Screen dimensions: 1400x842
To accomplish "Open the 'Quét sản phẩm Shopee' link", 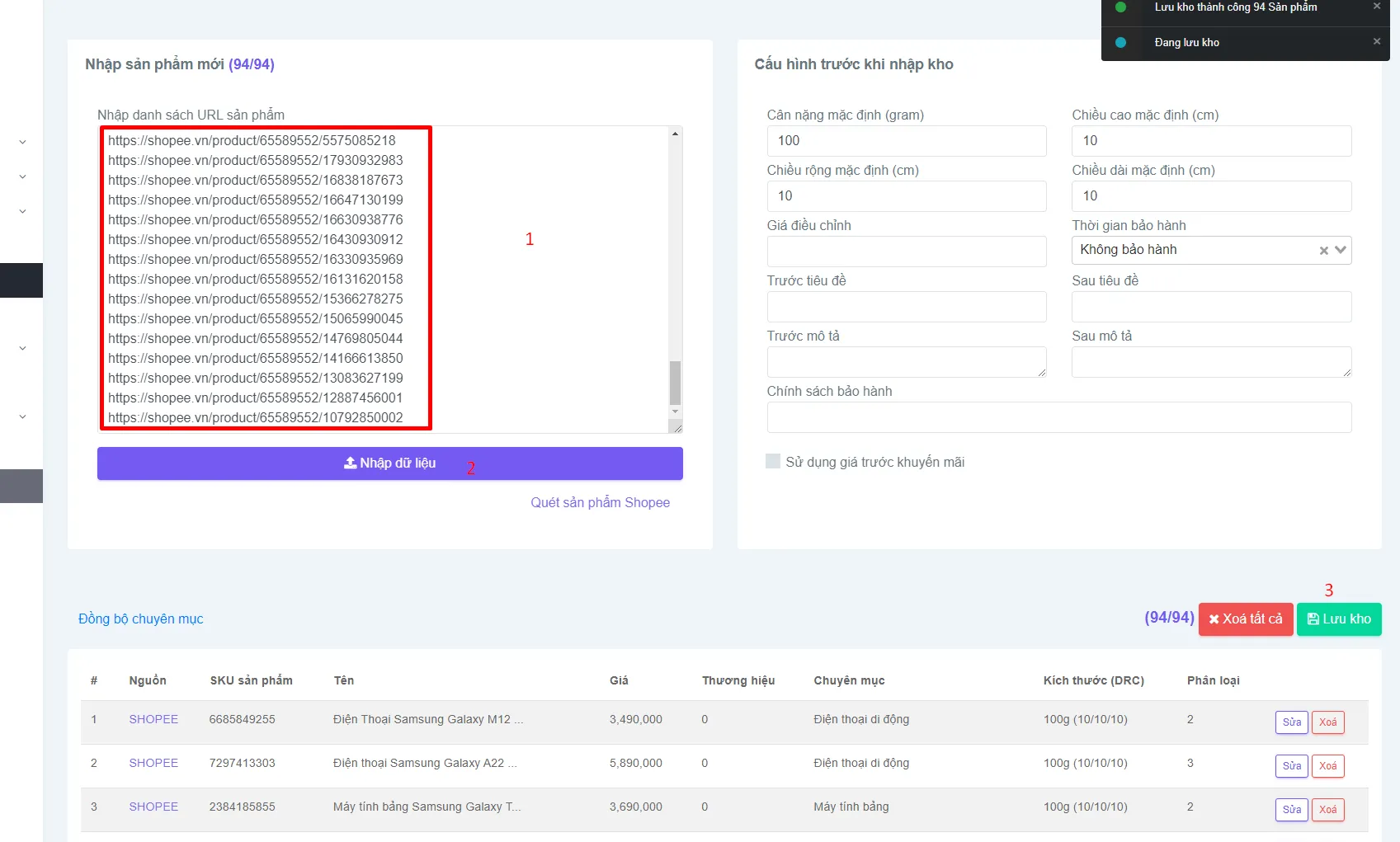I will point(600,502).
